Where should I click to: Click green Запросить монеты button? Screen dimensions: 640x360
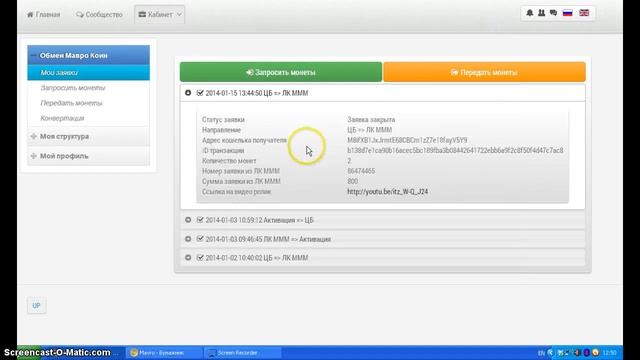[281, 72]
